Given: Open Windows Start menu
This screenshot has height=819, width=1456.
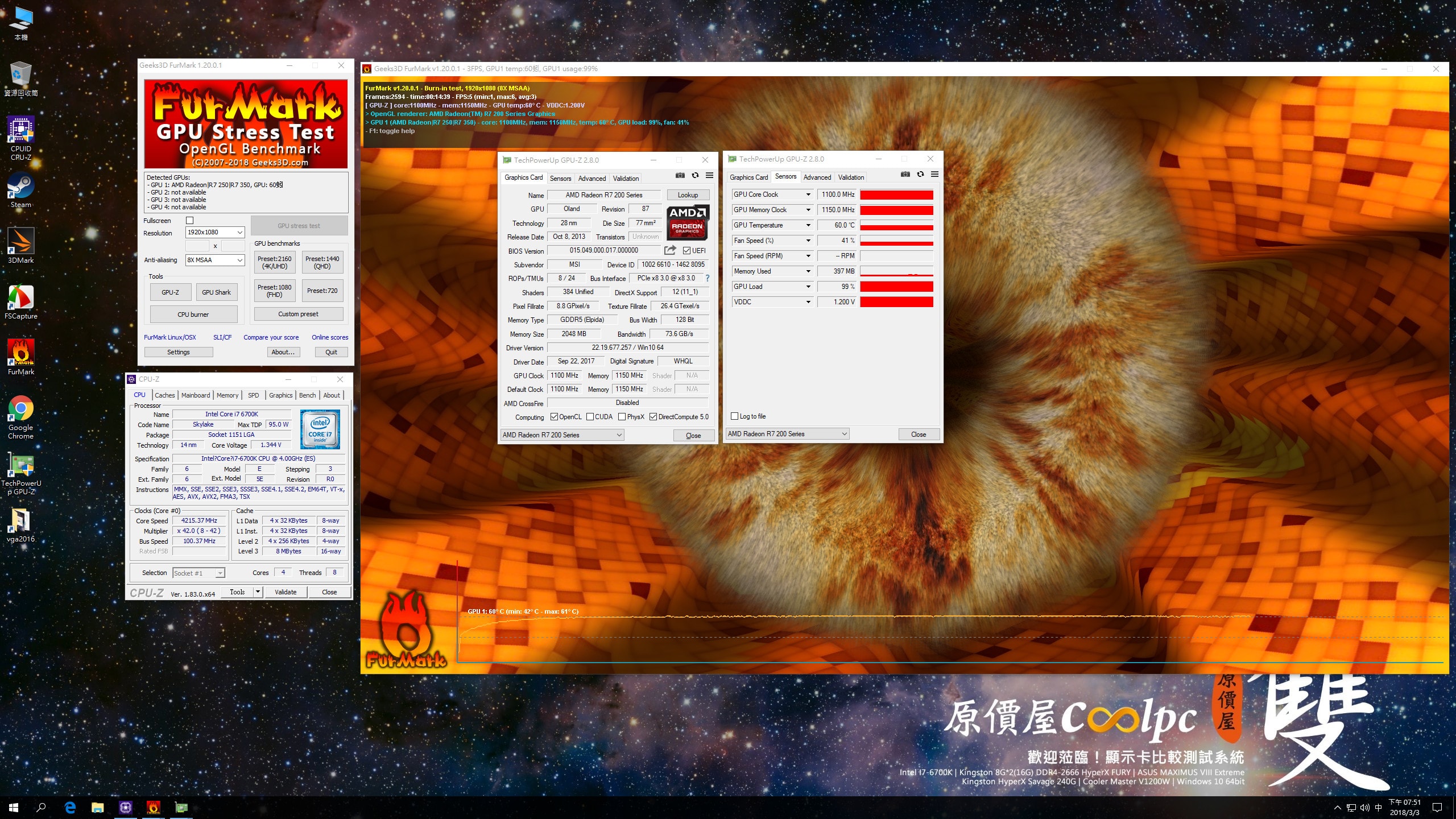Looking at the screenshot, I should [14, 807].
